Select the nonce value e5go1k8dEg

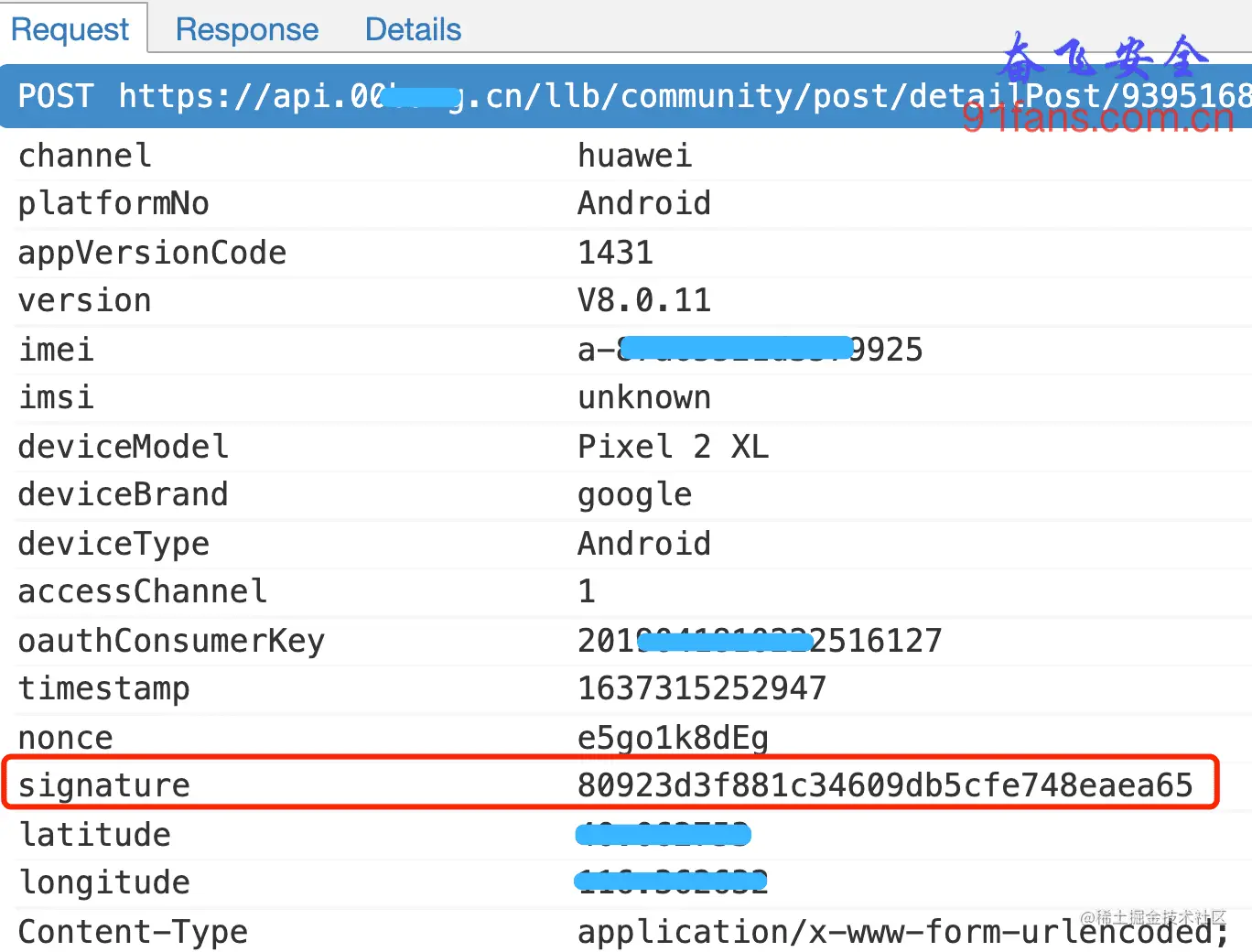click(x=673, y=738)
